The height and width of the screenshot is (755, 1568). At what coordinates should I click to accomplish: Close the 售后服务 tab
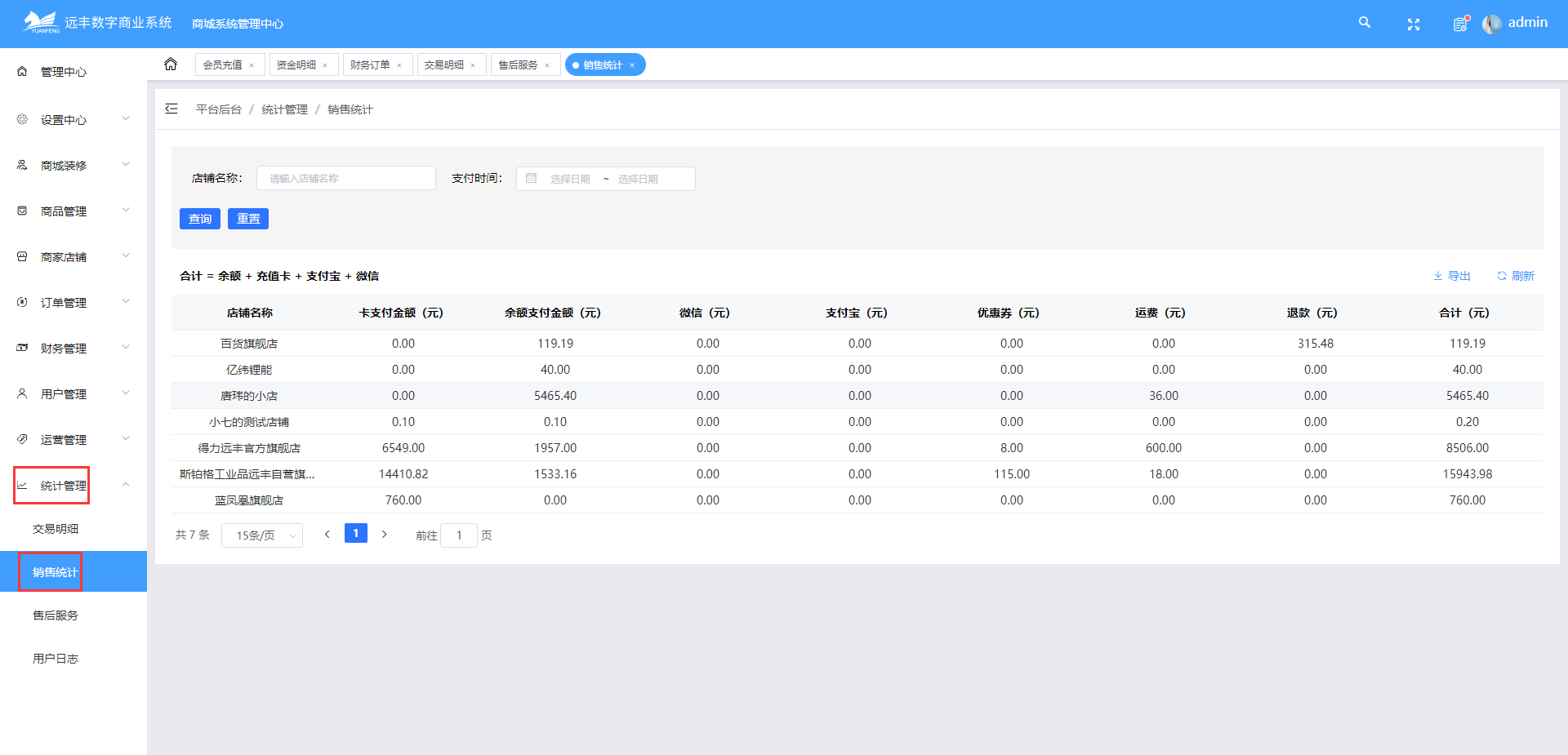[547, 65]
